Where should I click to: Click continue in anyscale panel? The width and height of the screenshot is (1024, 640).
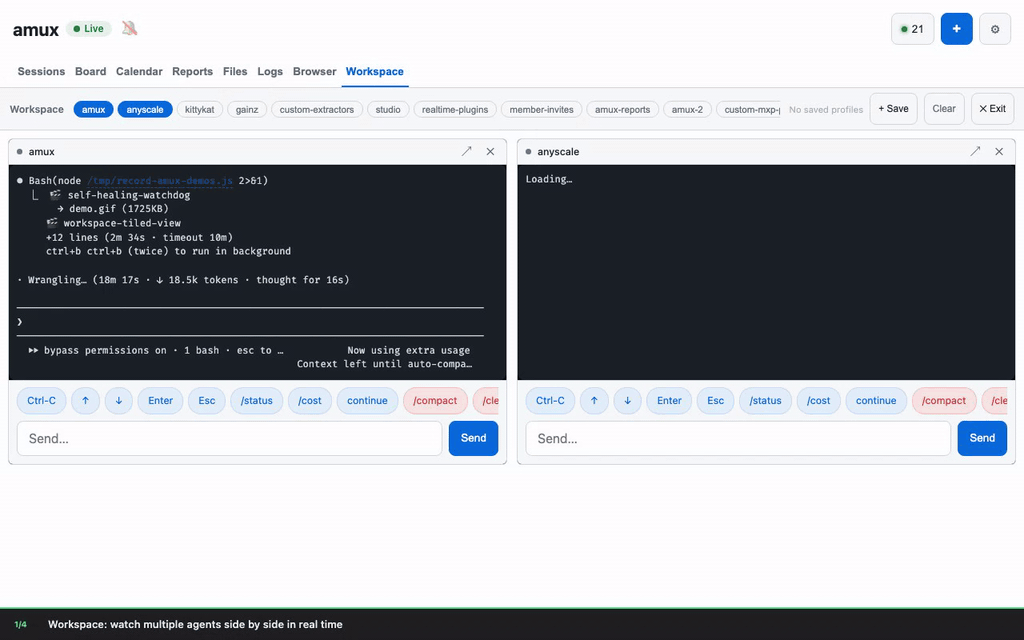pos(876,400)
